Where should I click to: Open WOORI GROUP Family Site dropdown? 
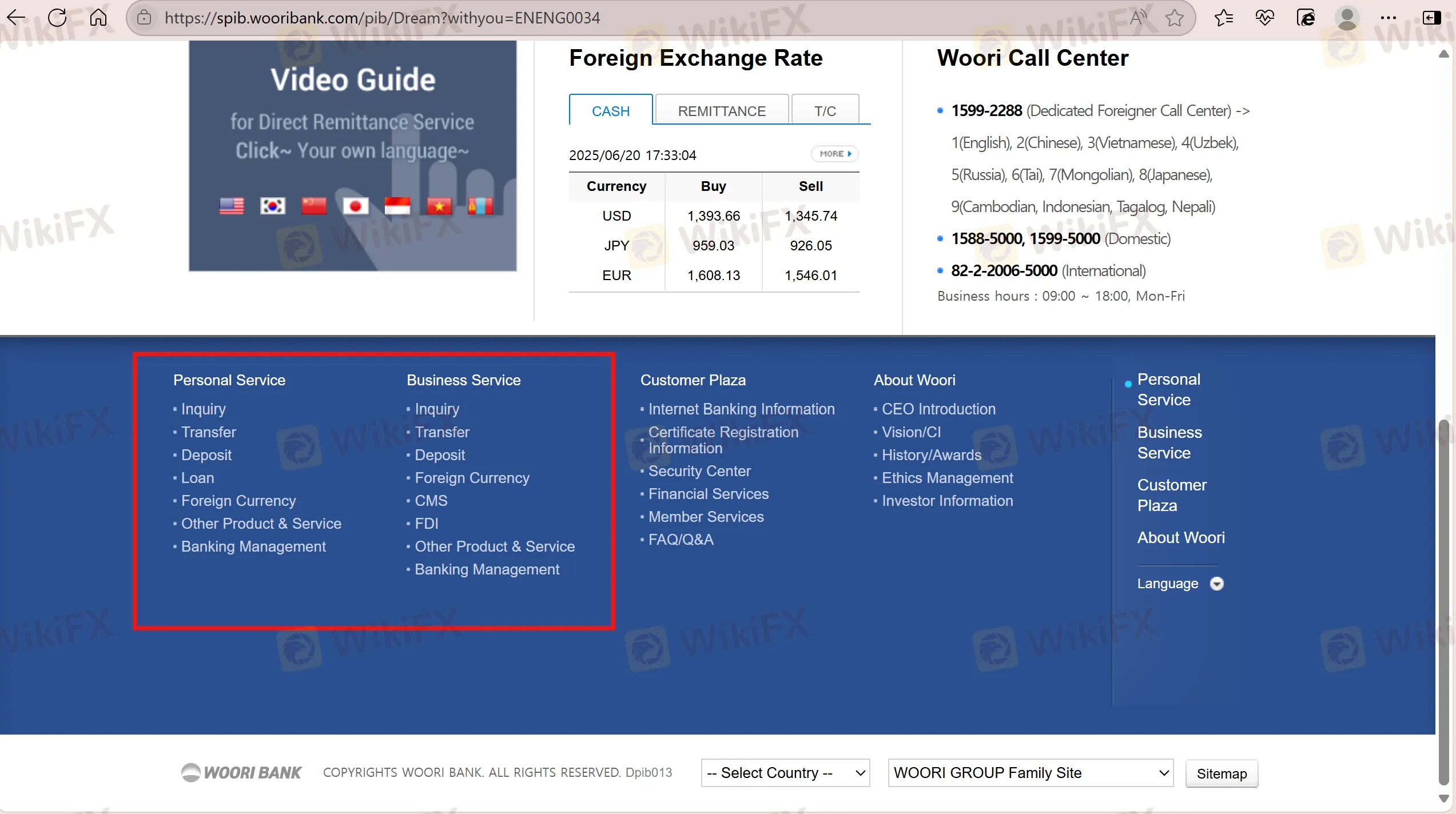(x=1030, y=773)
